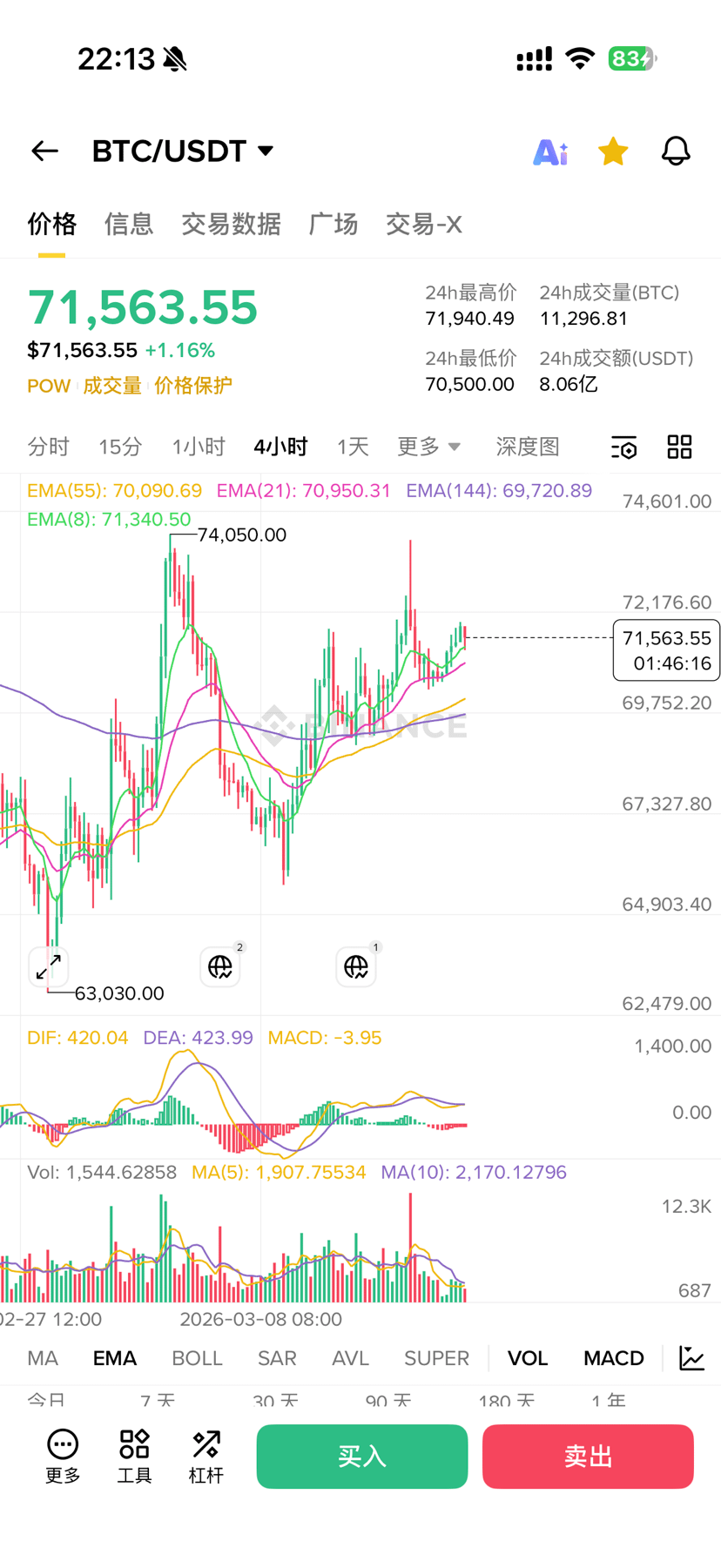Select the 1天 chart interval
The image size is (721, 1568).
(353, 447)
